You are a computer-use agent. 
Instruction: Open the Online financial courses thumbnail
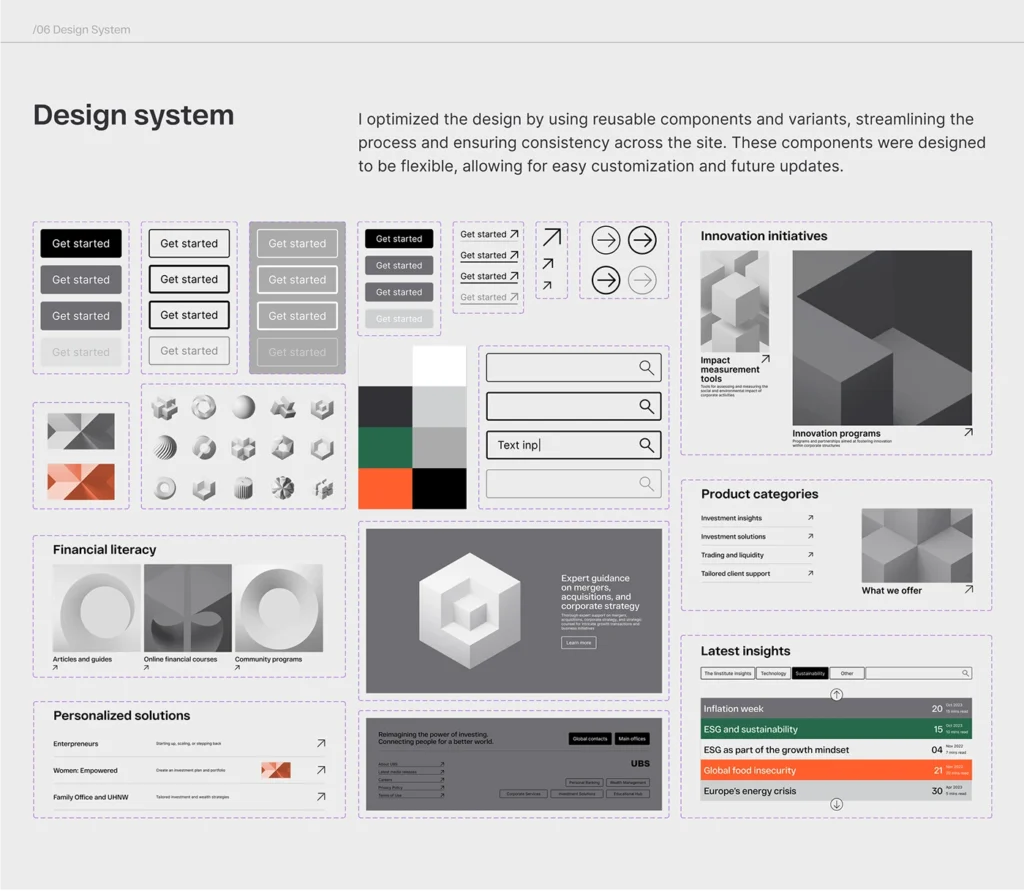(x=188, y=608)
